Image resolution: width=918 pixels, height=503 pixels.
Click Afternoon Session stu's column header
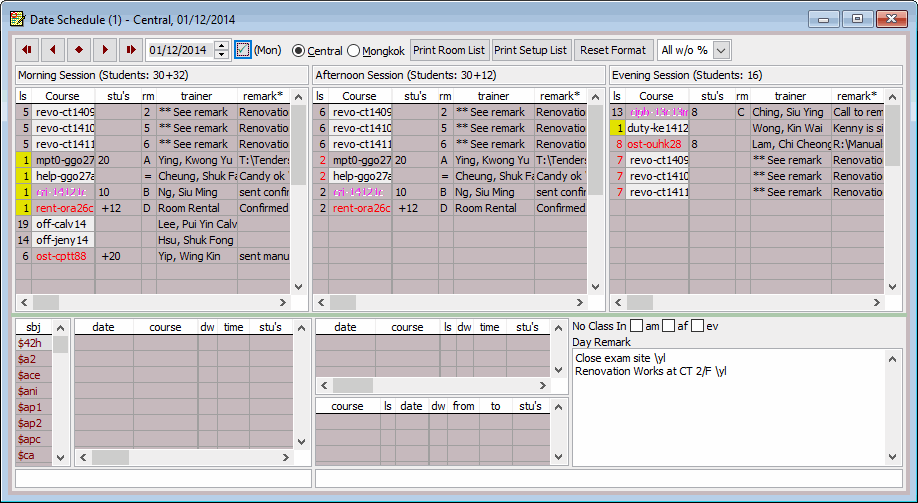[415, 96]
